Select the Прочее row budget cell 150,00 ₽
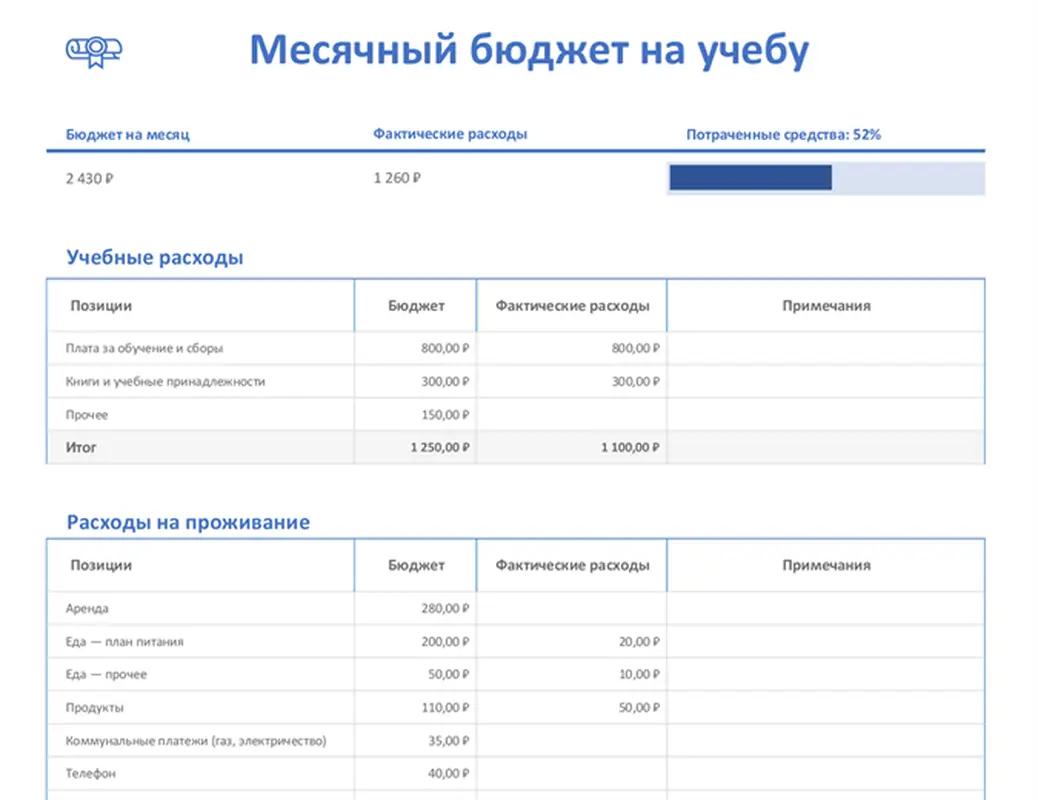Image resolution: width=1038 pixels, height=800 pixels. [444, 414]
